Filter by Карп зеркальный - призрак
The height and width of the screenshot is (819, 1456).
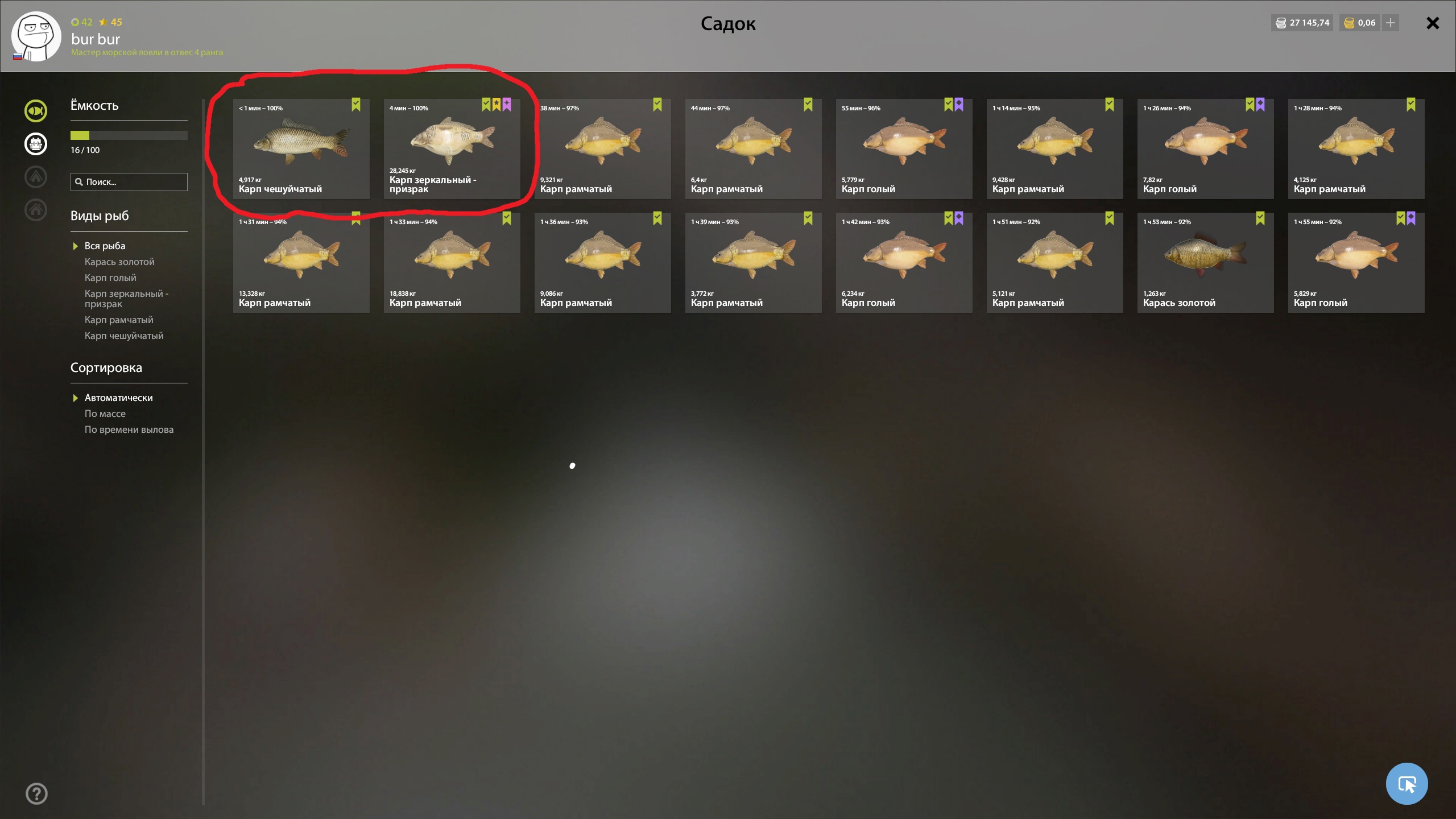(127, 299)
